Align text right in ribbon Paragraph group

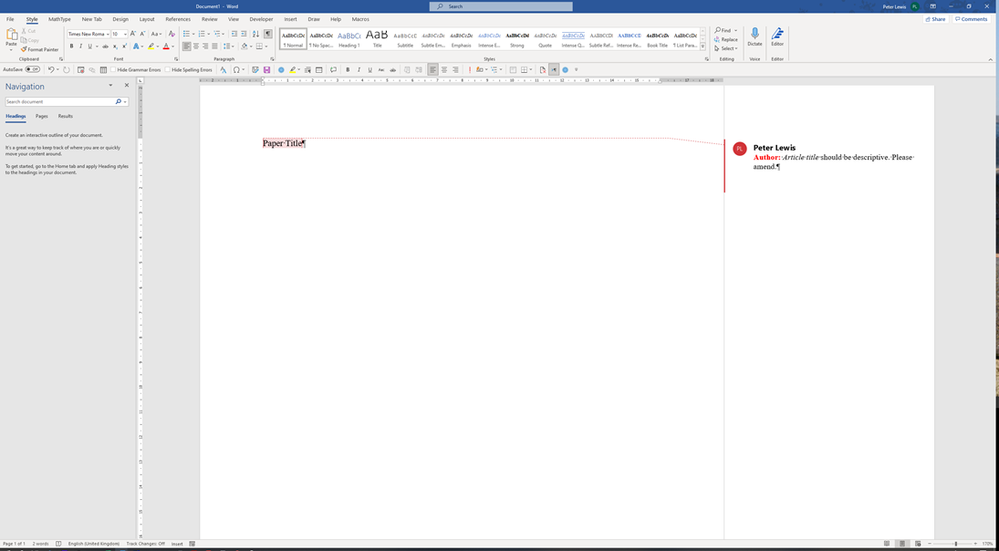click(x=205, y=46)
